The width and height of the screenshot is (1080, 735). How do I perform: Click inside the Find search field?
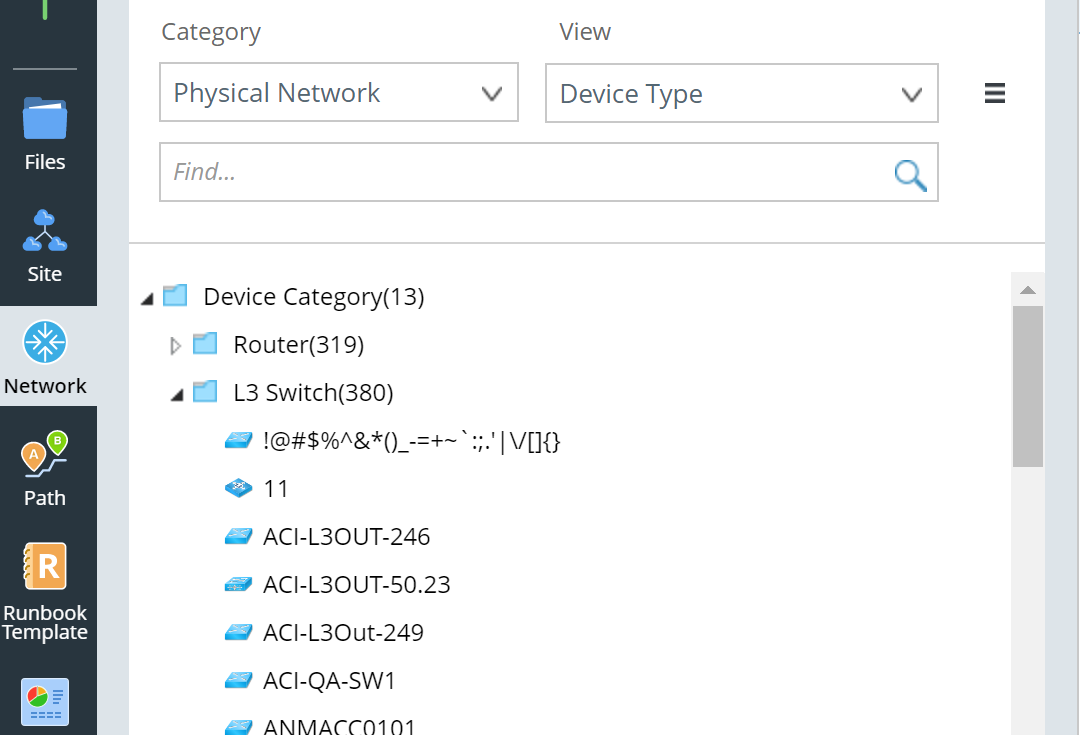(450, 171)
